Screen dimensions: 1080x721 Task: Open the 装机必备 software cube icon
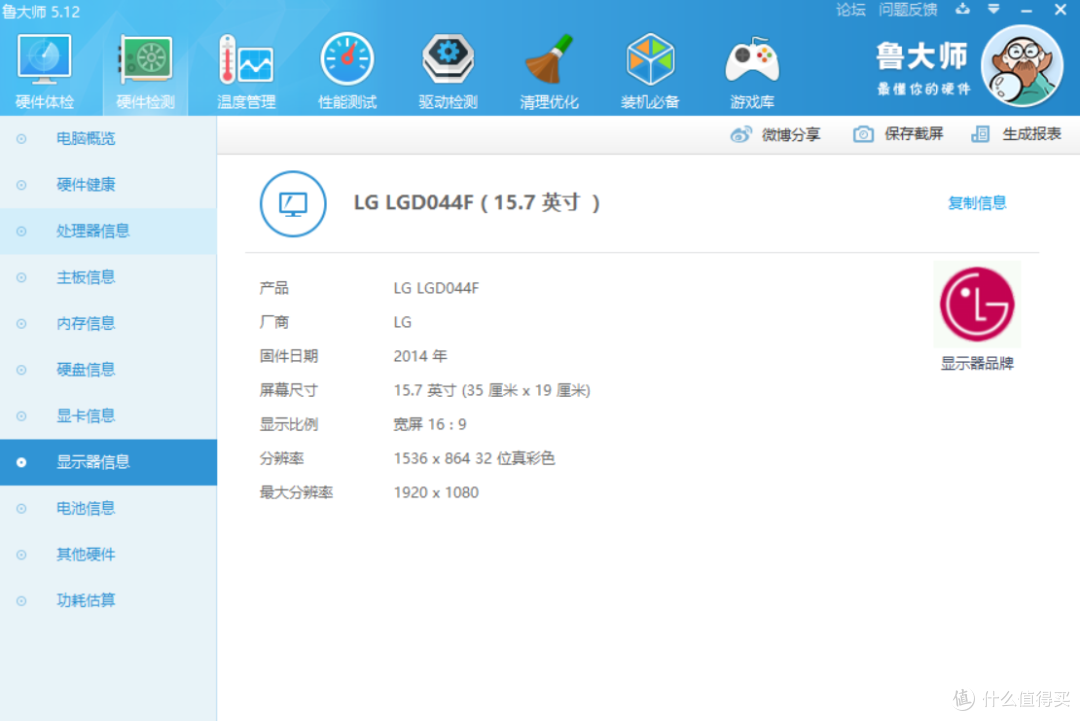(650, 59)
